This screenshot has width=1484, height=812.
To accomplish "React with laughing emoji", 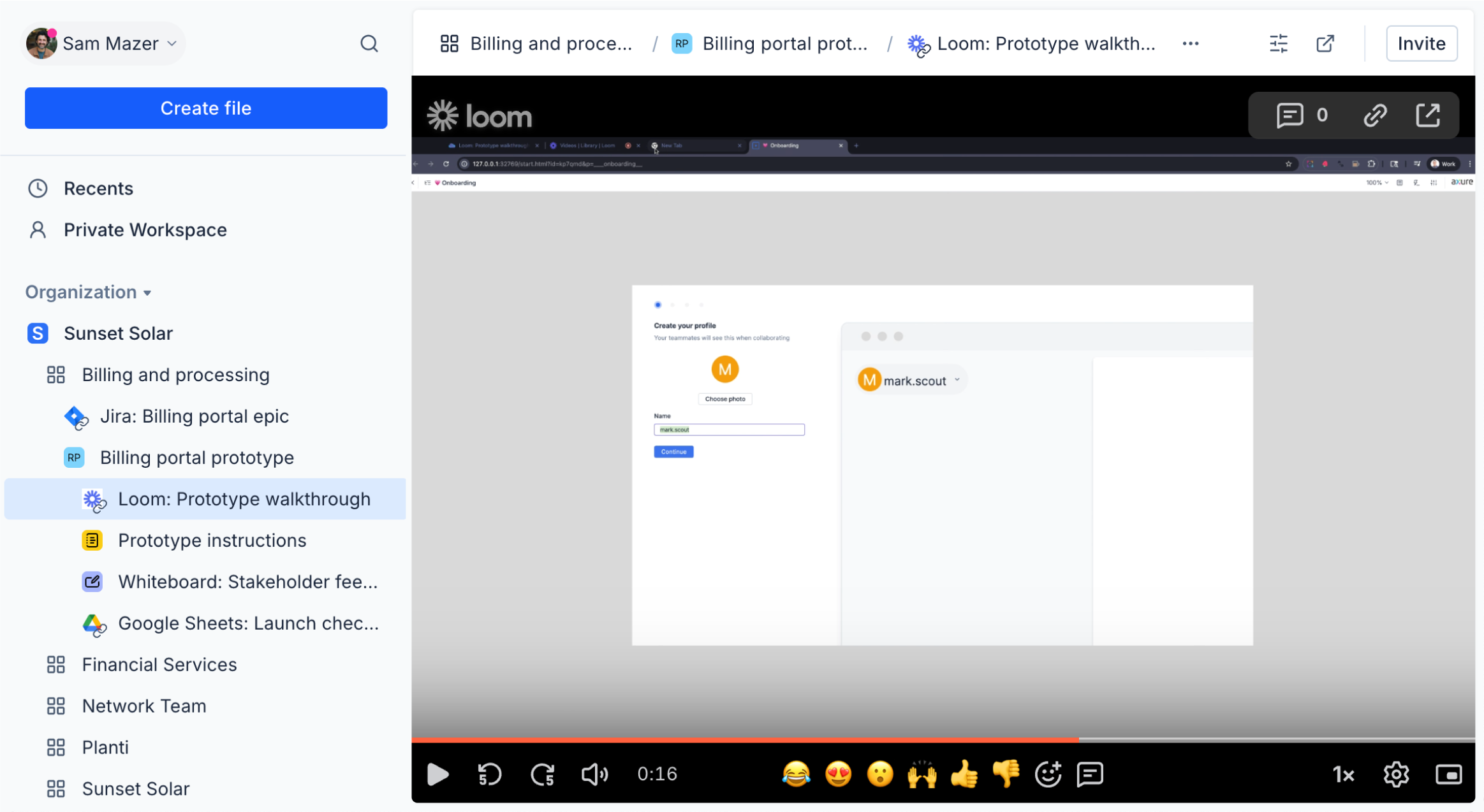I will coord(796,774).
